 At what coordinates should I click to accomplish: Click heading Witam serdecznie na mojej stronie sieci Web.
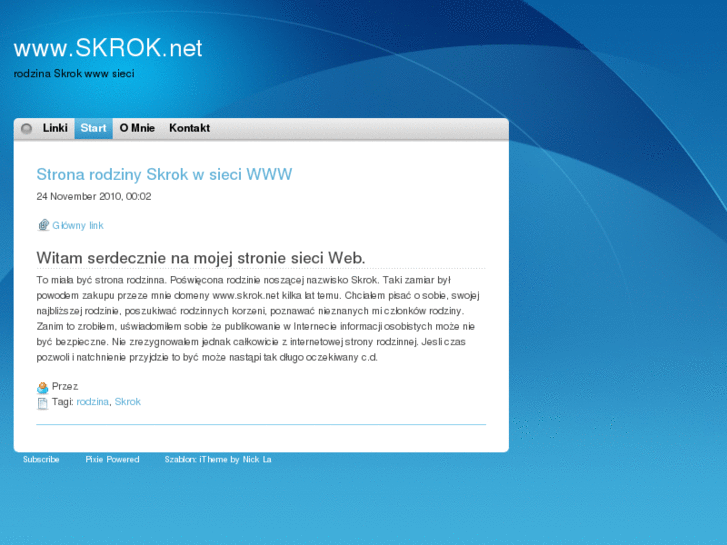(201, 258)
